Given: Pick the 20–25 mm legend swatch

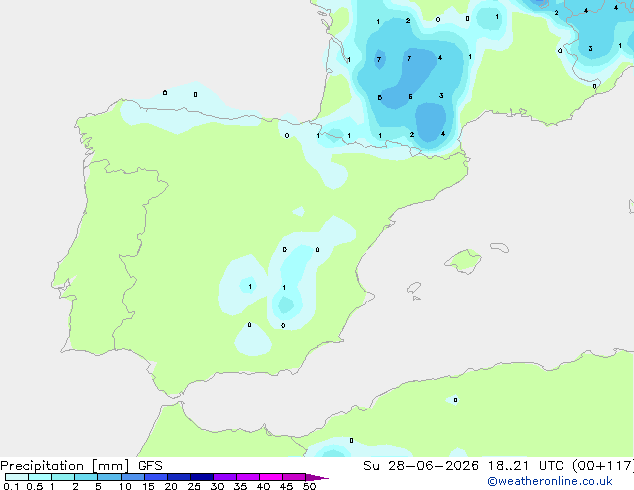Looking at the screenshot, I should (178, 477).
